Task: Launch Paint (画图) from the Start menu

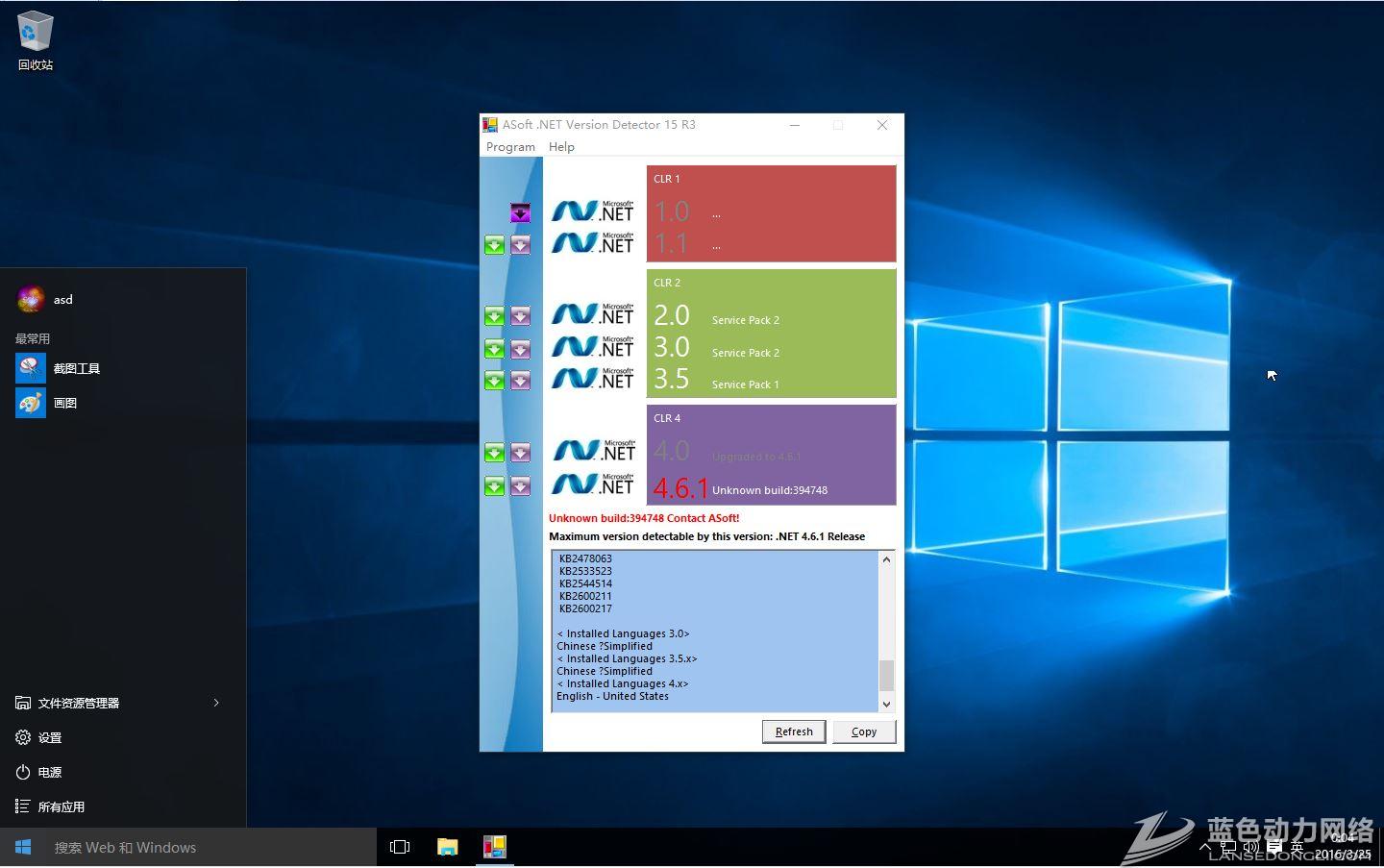Action: pyautogui.click(x=64, y=403)
